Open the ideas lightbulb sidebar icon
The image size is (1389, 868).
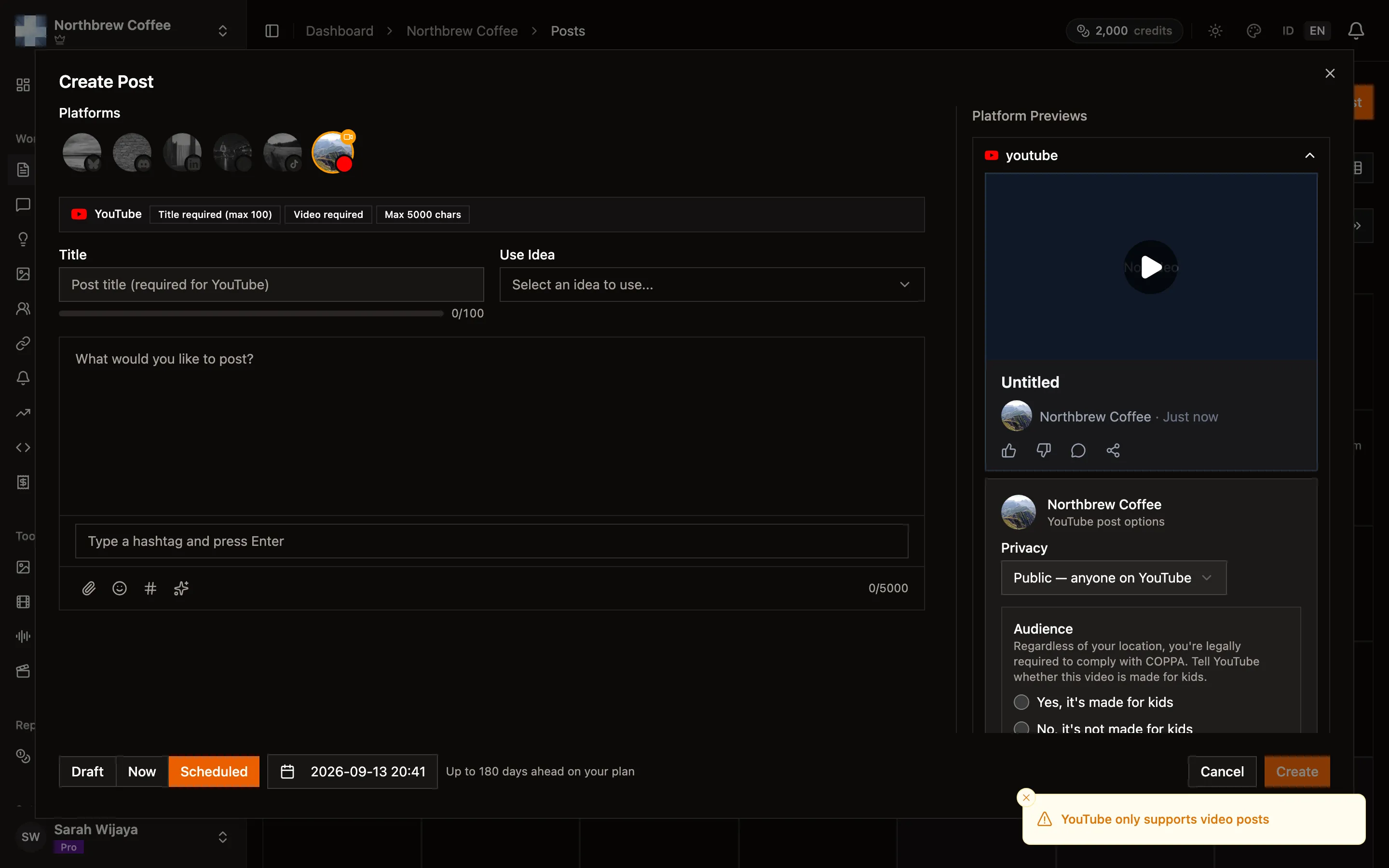click(23, 239)
